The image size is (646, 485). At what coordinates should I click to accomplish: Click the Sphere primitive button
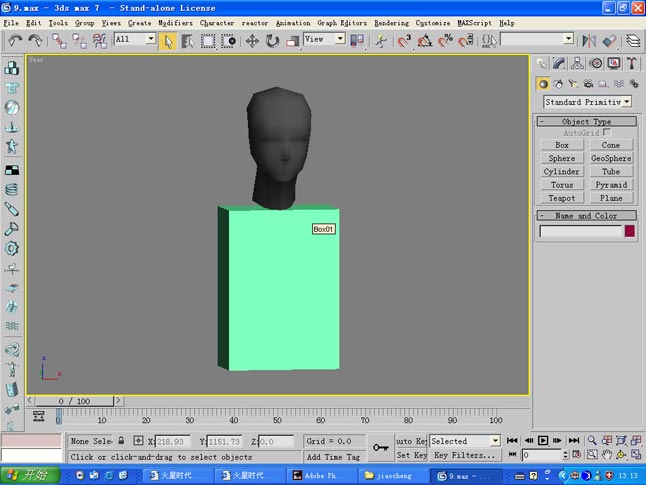[562, 158]
